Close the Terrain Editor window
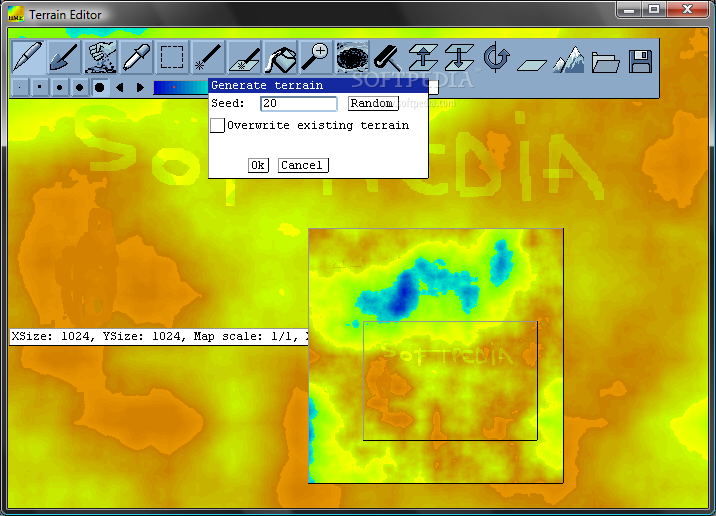Image resolution: width=716 pixels, height=516 pixels. tap(688, 9)
